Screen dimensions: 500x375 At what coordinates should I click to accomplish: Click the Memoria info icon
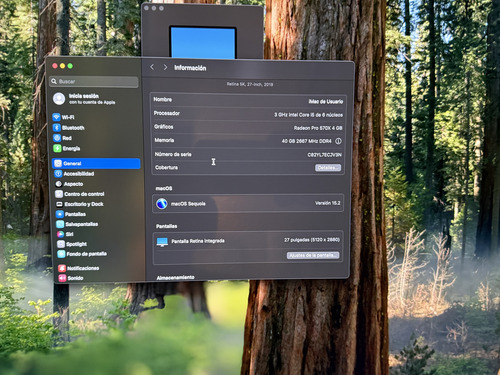coord(338,141)
